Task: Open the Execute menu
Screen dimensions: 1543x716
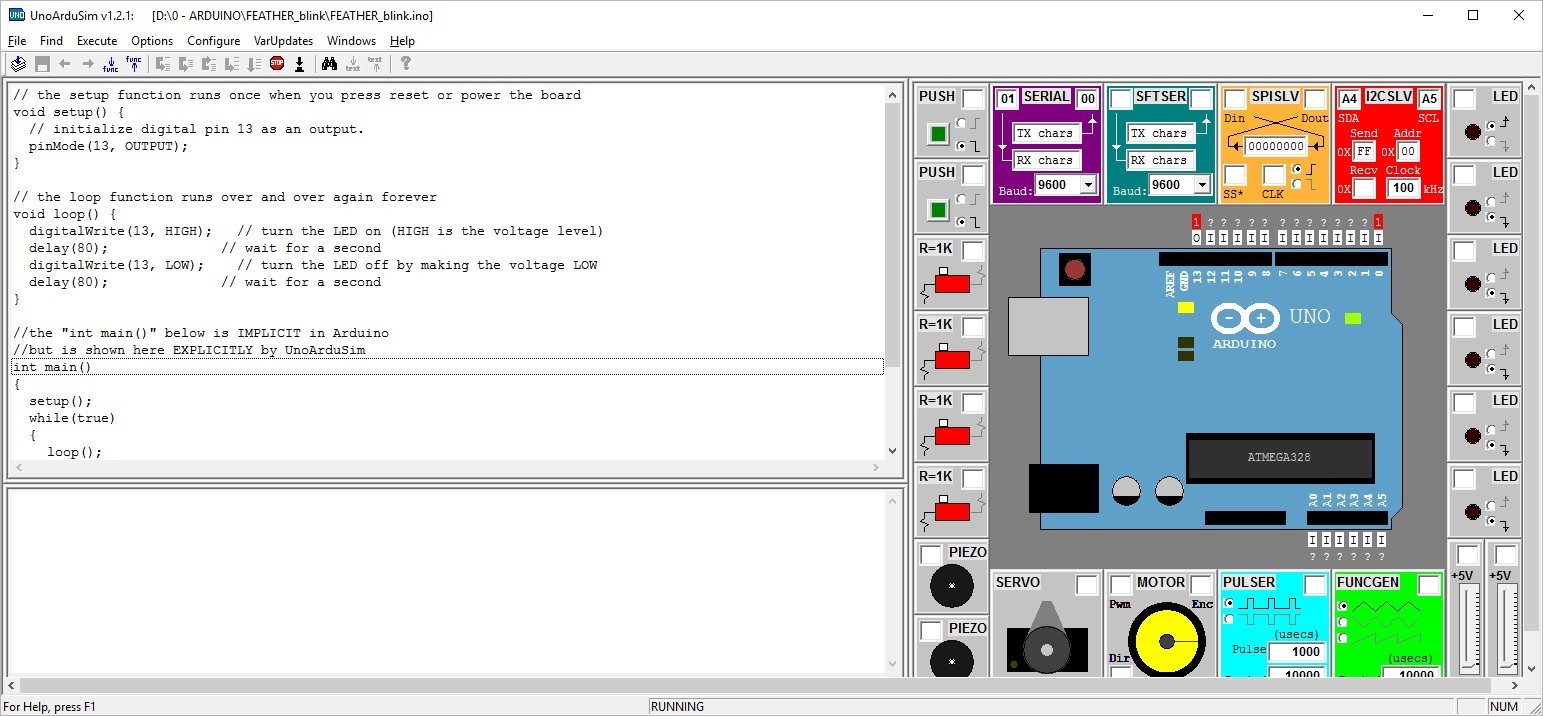Action: pos(97,41)
